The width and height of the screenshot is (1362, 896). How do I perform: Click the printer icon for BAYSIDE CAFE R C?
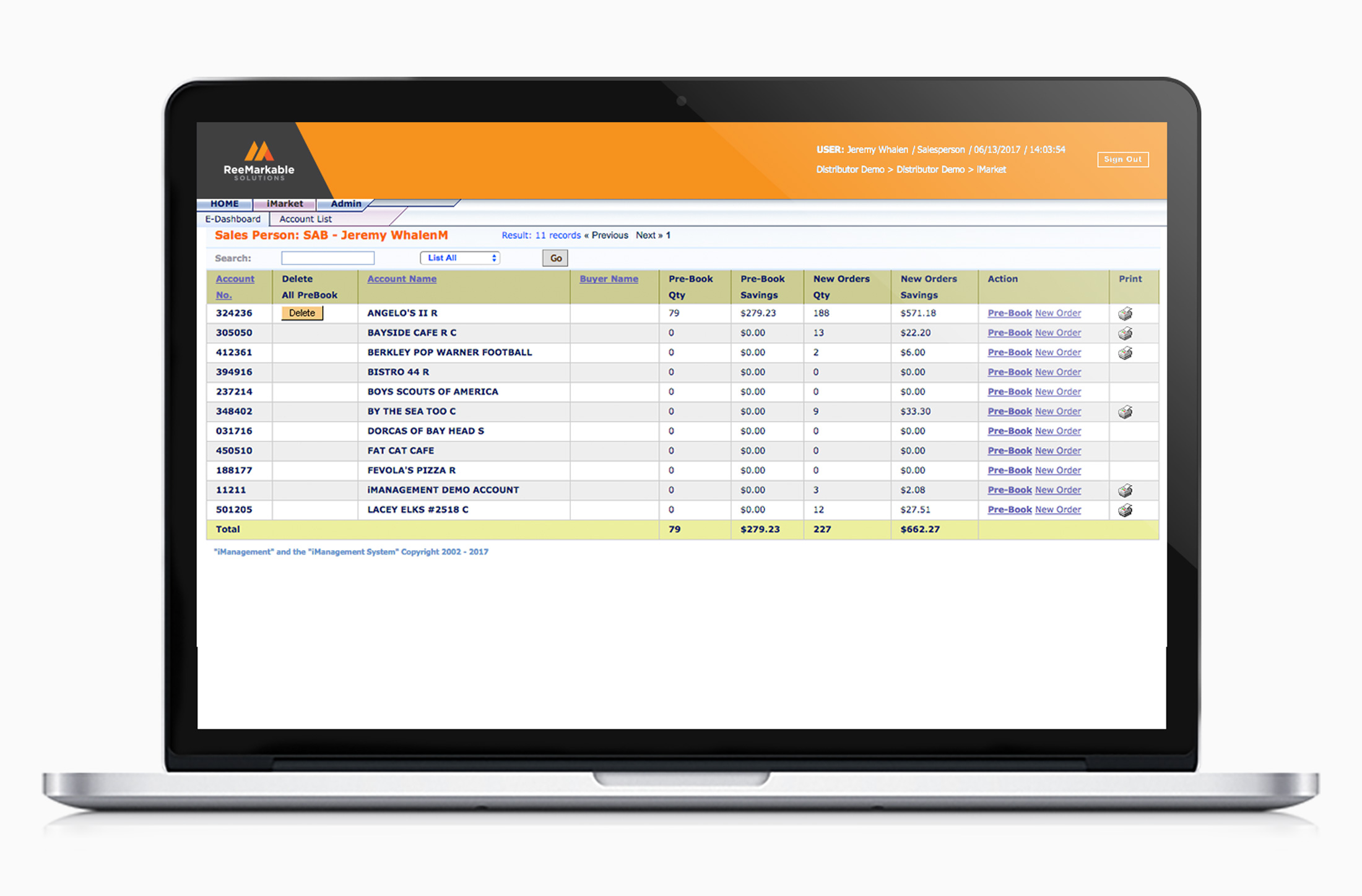click(x=1125, y=334)
